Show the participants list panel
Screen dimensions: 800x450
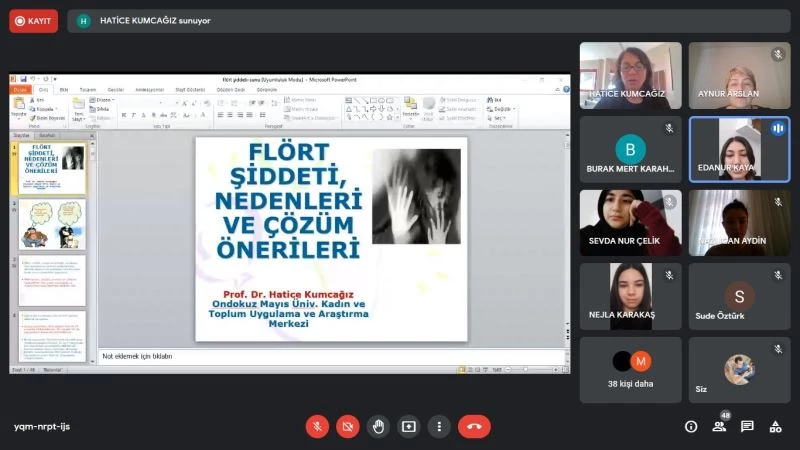719,426
